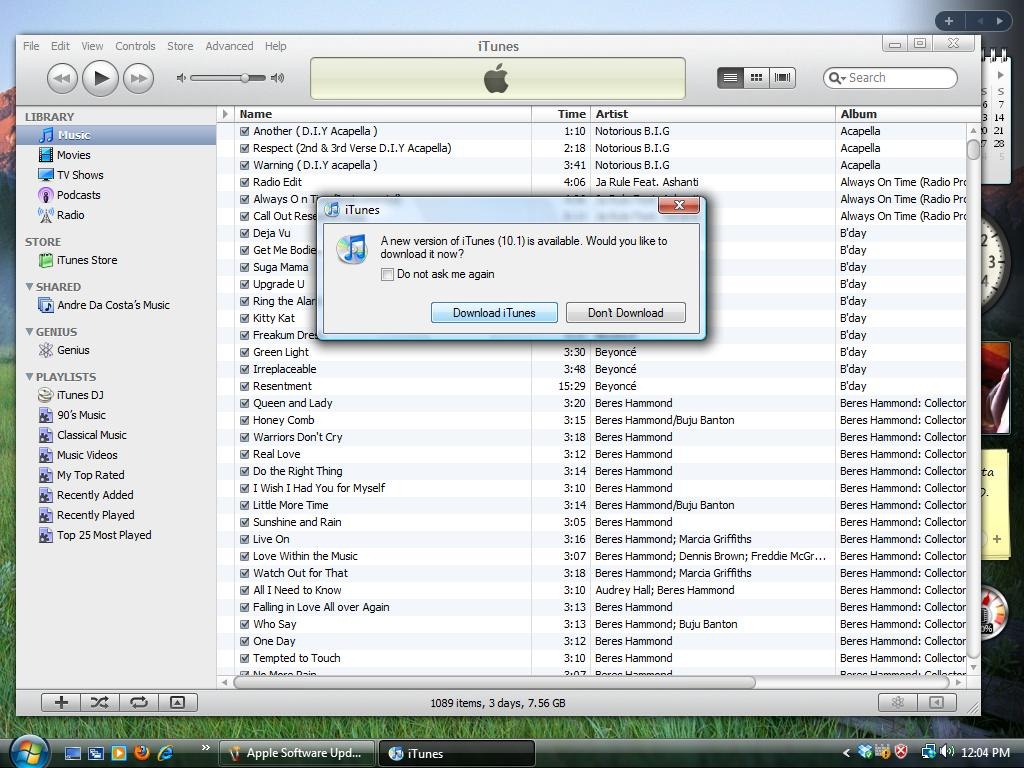
Task: Open the Edit menu
Action: click(60, 46)
